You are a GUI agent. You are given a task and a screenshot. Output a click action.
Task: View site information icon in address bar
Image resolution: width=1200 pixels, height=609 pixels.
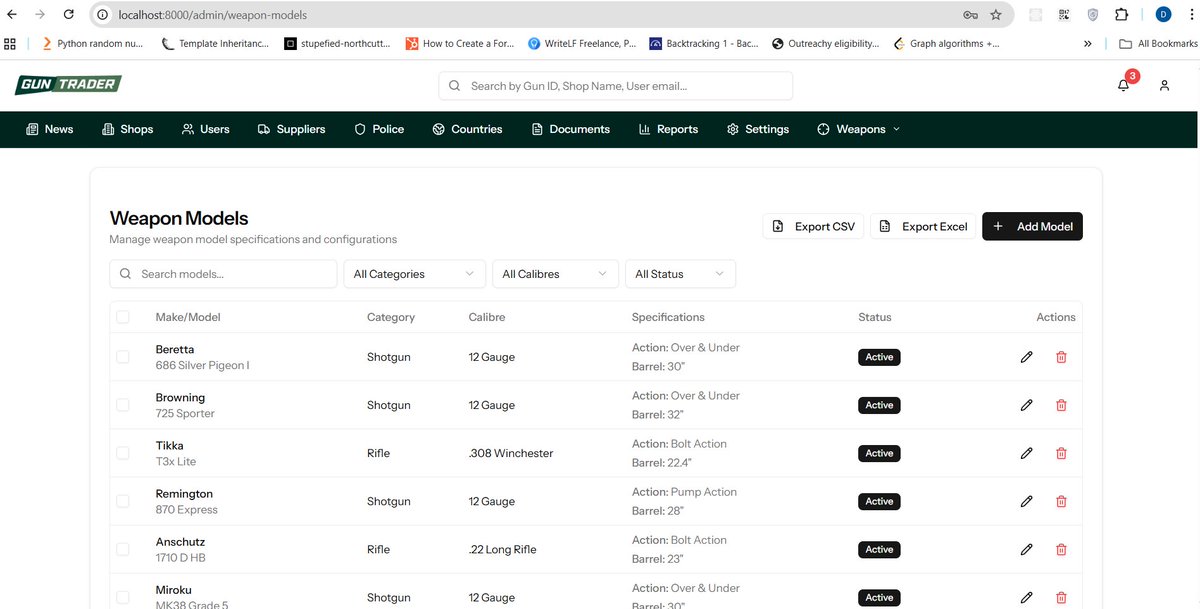(x=102, y=15)
